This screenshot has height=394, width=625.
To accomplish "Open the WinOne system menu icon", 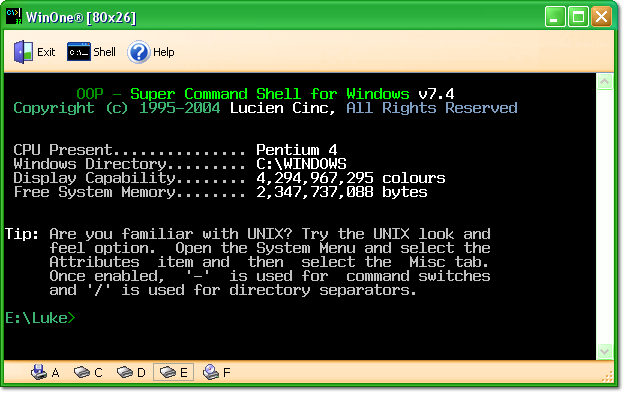I will pos(14,17).
